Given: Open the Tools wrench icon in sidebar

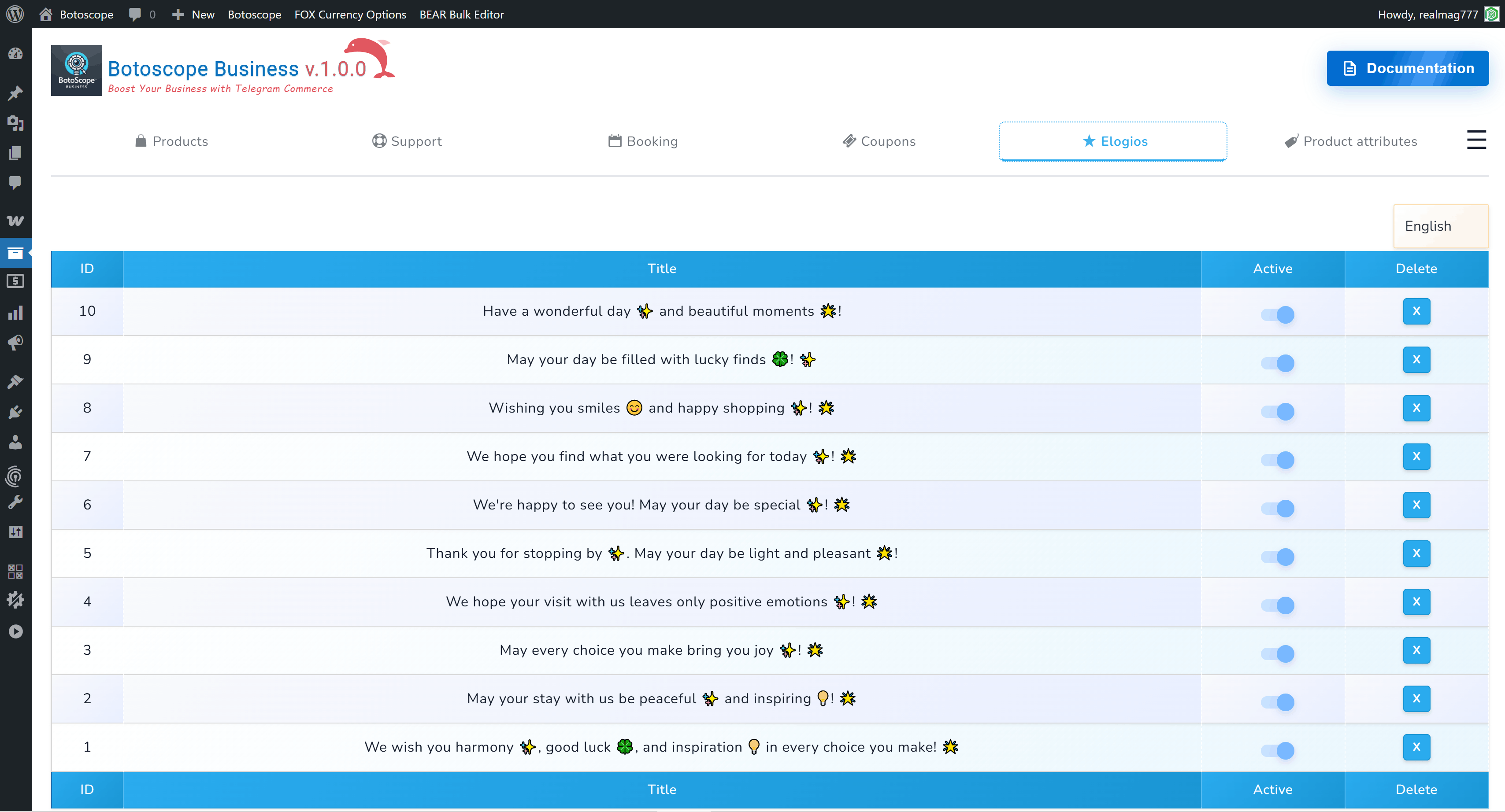Looking at the screenshot, I should (x=16, y=502).
